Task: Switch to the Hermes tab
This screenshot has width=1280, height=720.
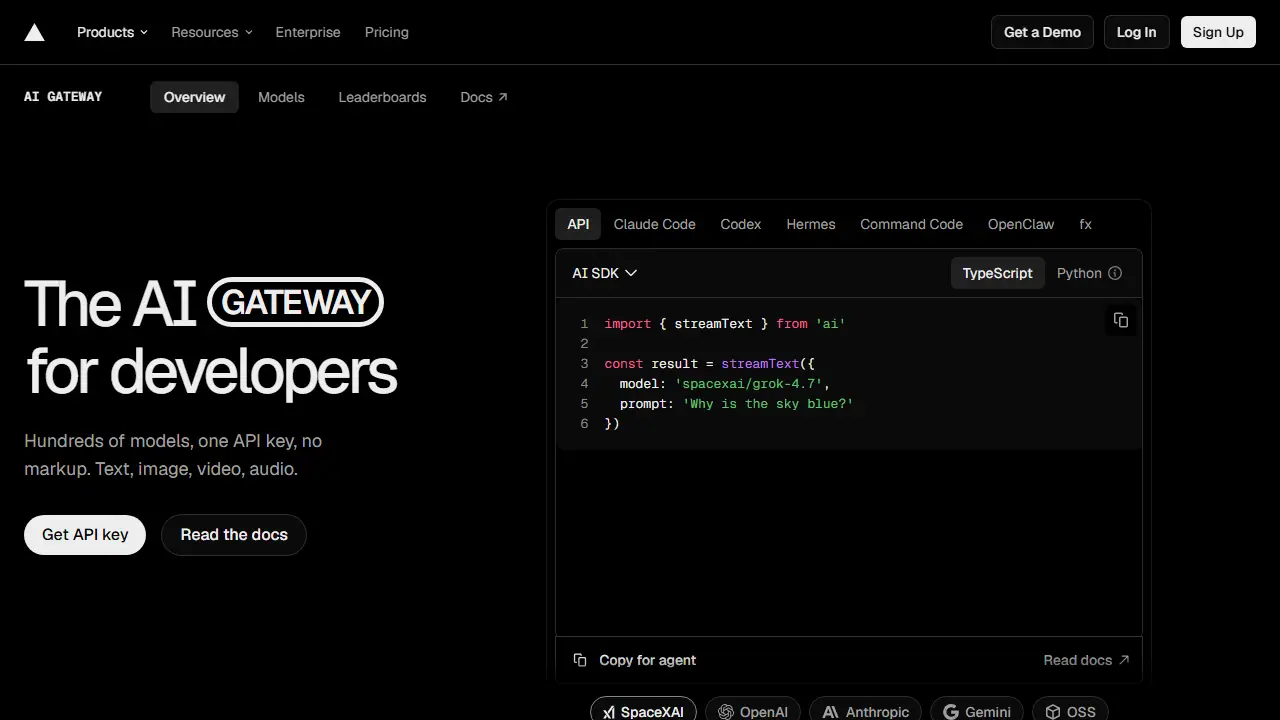Action: [811, 224]
